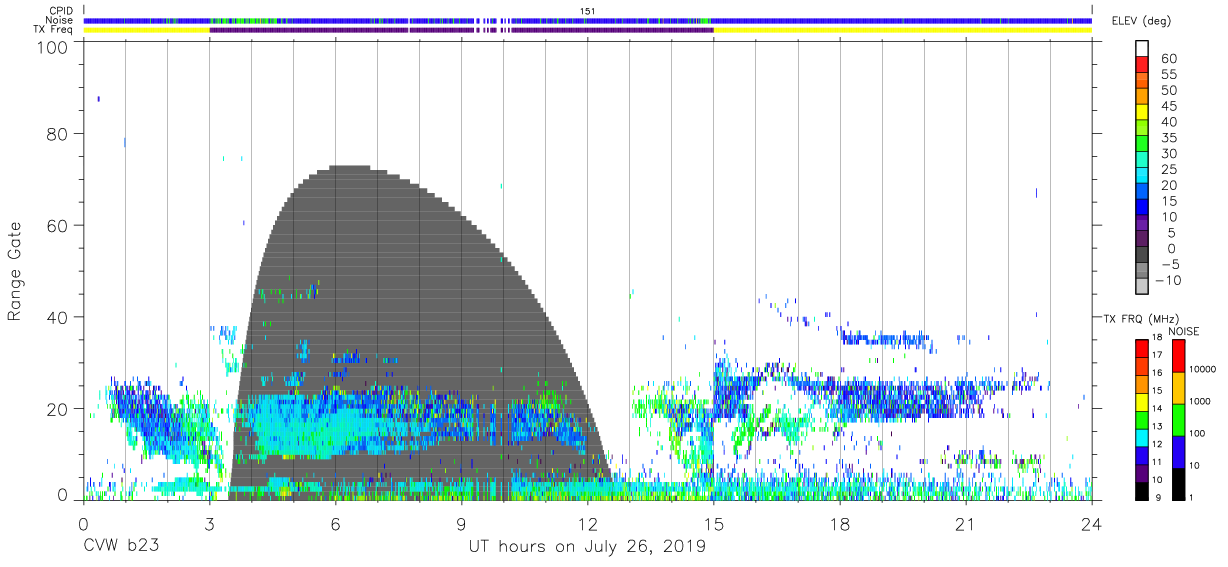Click the '35' label on ELEV colorbar
The height and width of the screenshot is (567, 1228).
(x=1168, y=138)
